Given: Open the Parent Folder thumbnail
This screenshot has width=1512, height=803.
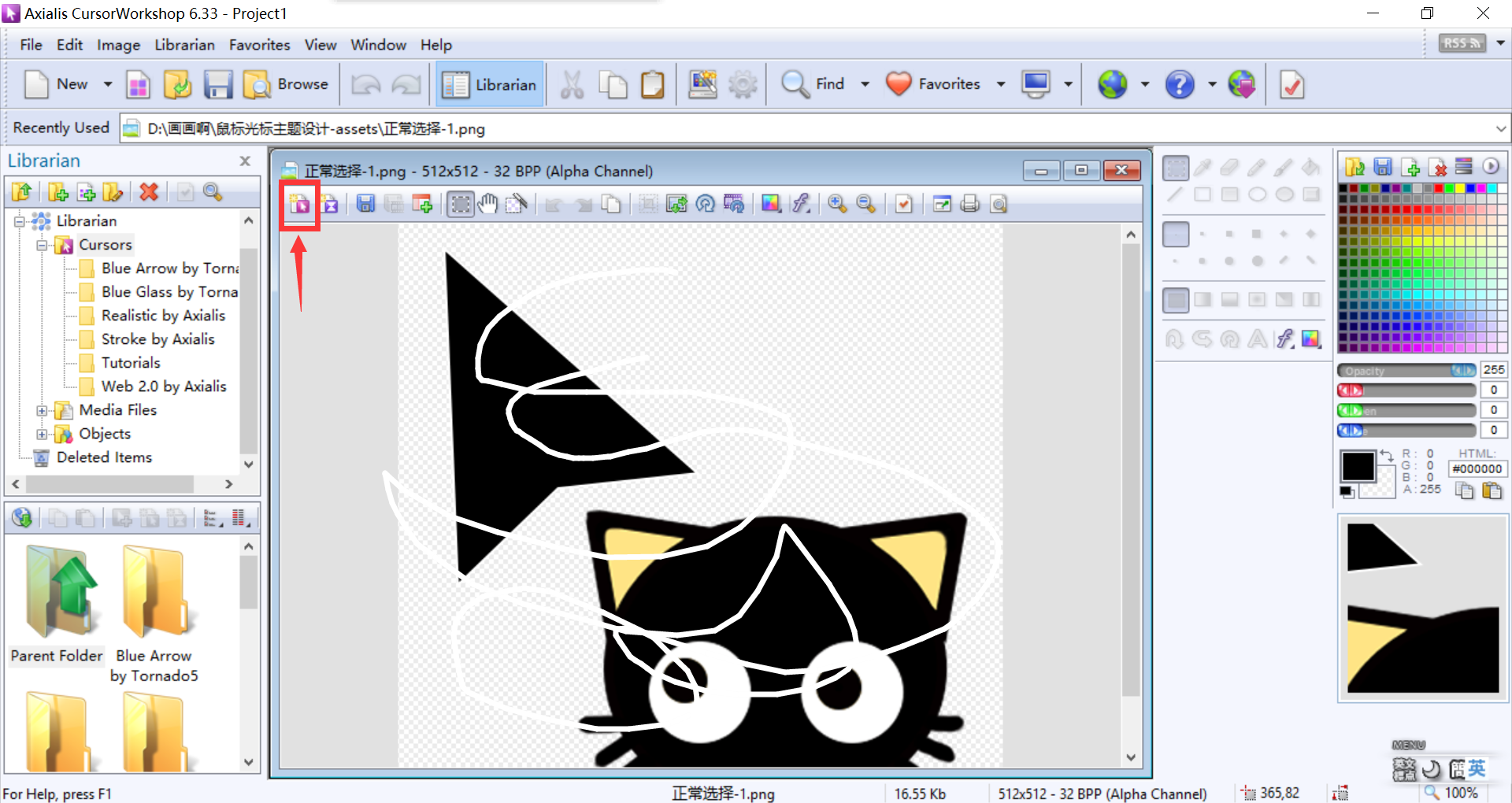Looking at the screenshot, I should [x=57, y=605].
